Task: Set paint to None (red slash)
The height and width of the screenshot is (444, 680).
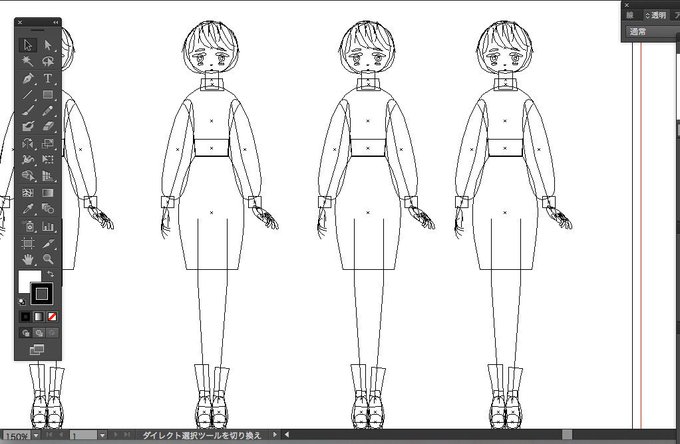Action: tap(52, 317)
